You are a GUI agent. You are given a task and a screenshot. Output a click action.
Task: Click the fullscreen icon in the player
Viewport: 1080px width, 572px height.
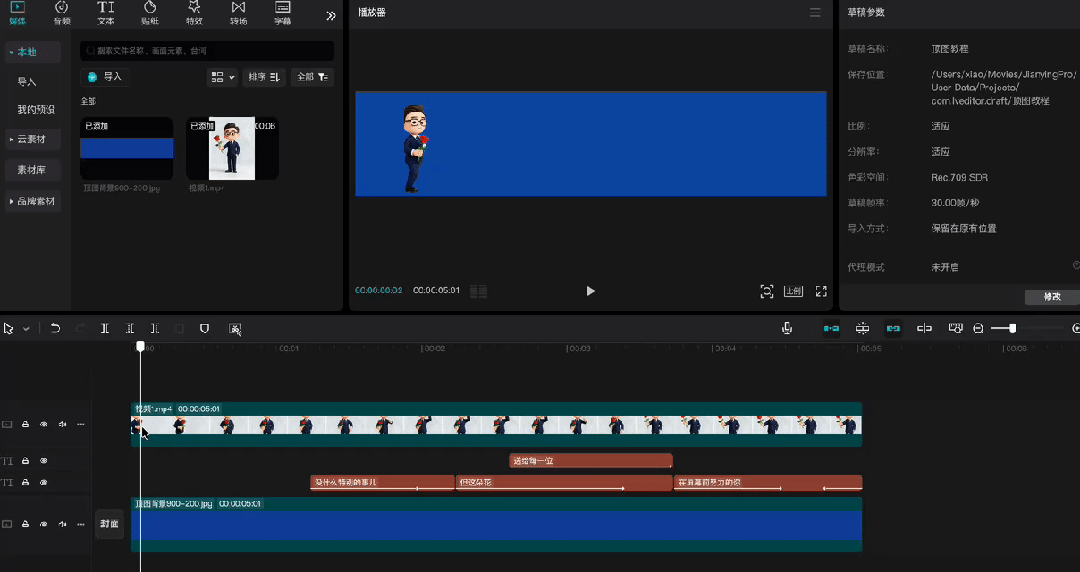(x=821, y=291)
